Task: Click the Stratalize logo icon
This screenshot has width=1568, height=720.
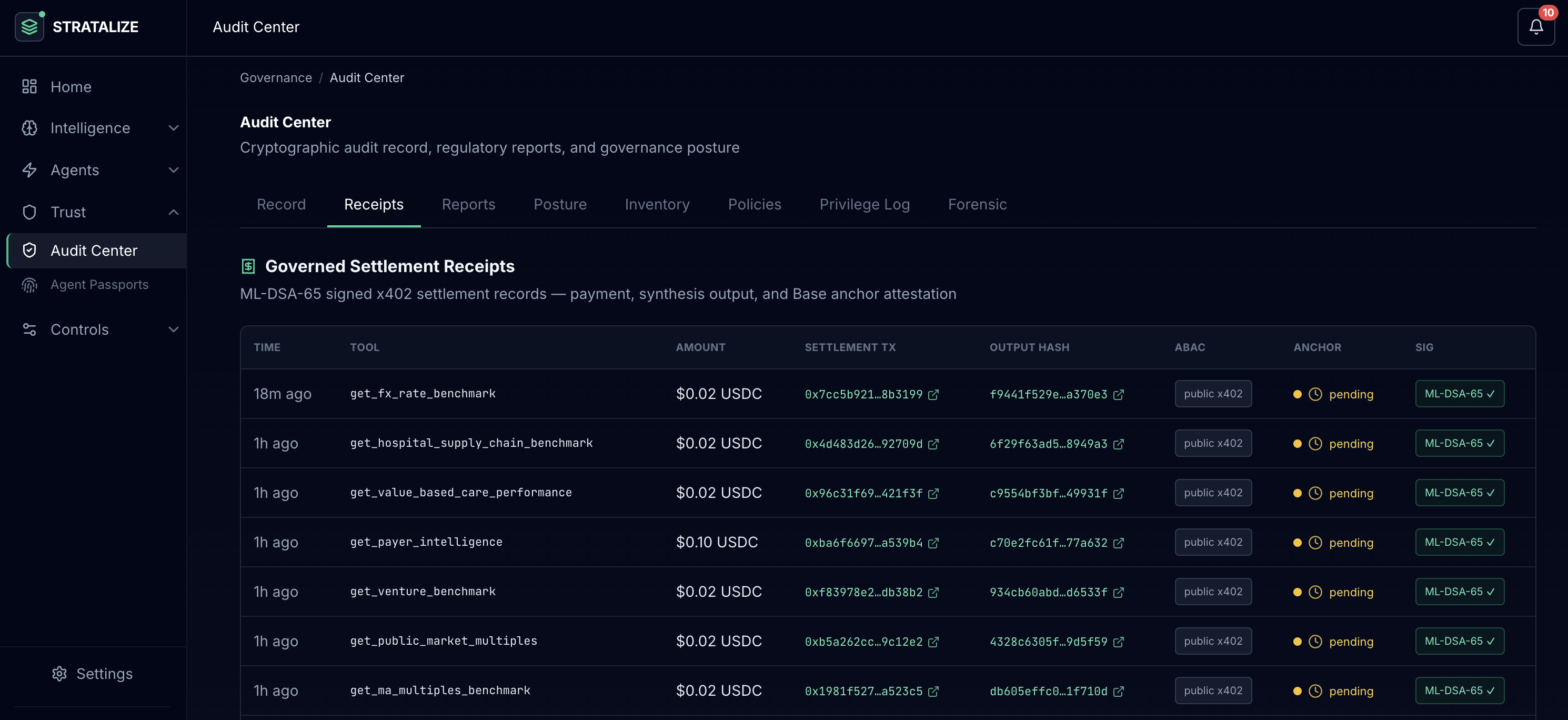Action: 29,27
